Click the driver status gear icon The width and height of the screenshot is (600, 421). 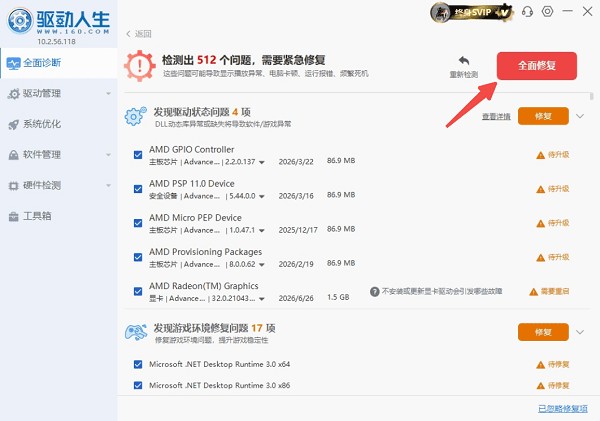135,116
